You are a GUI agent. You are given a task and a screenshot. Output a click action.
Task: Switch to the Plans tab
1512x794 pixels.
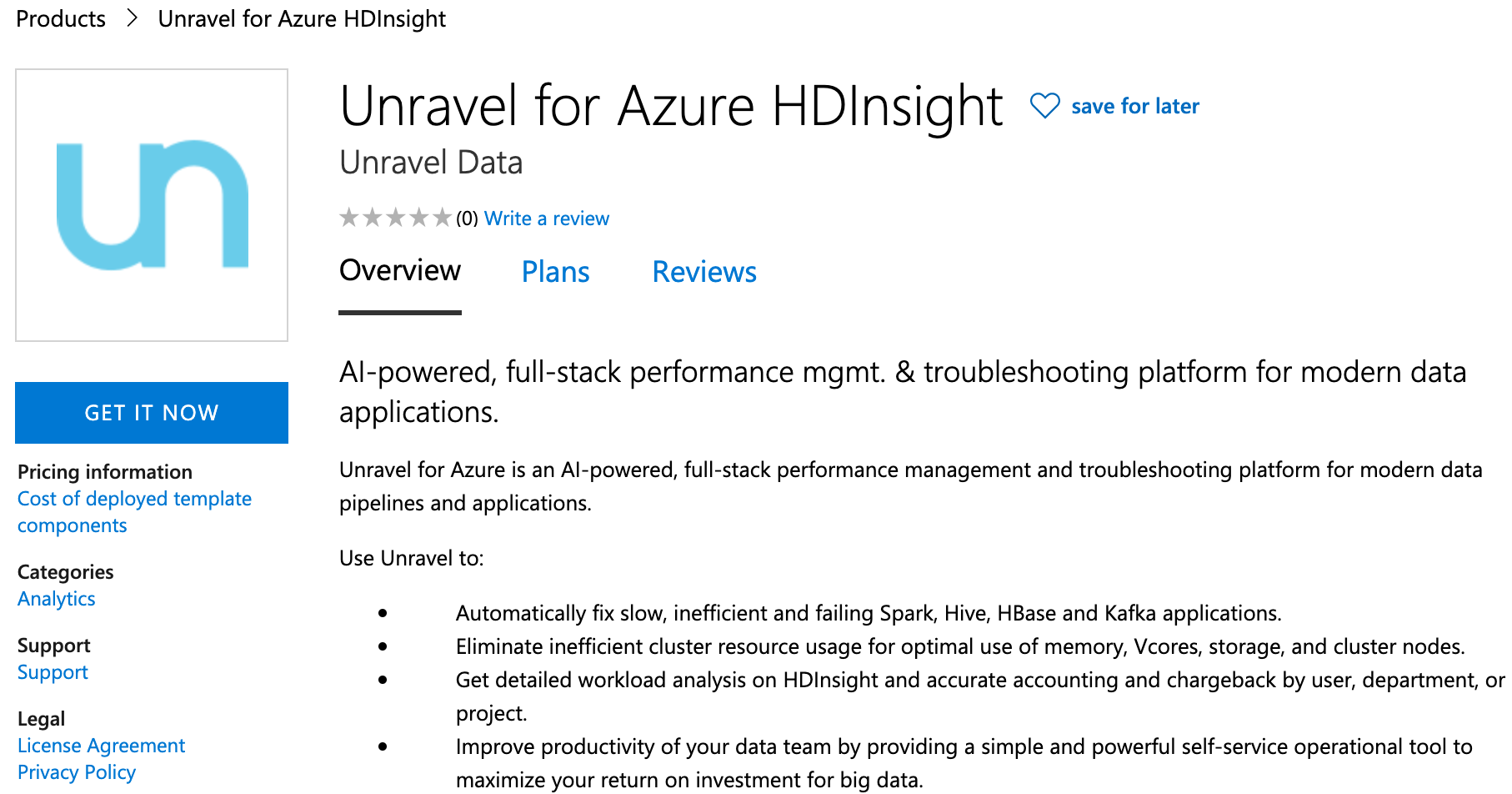pyautogui.click(x=556, y=272)
